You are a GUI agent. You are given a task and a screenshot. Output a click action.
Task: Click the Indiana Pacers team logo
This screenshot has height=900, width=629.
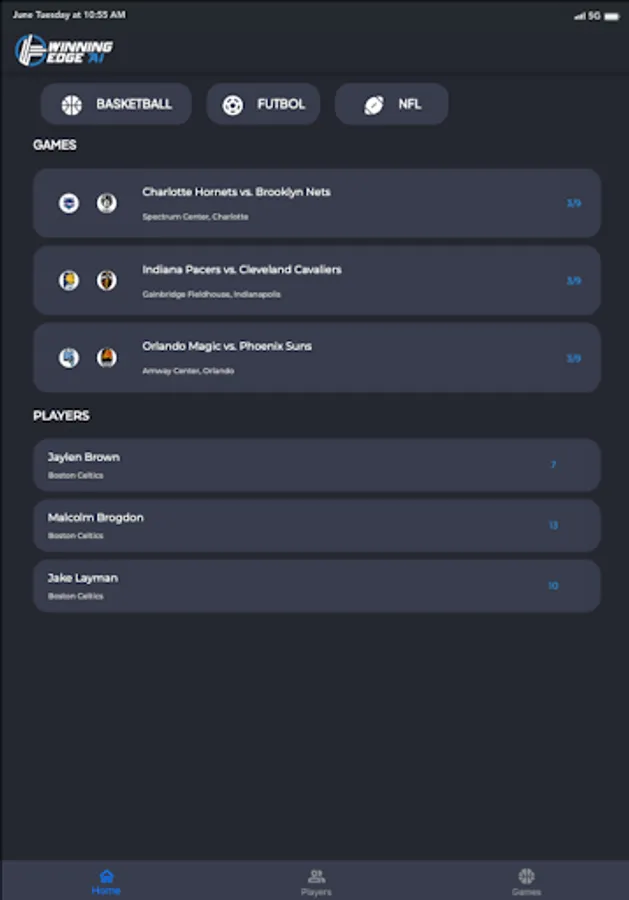(x=68, y=280)
